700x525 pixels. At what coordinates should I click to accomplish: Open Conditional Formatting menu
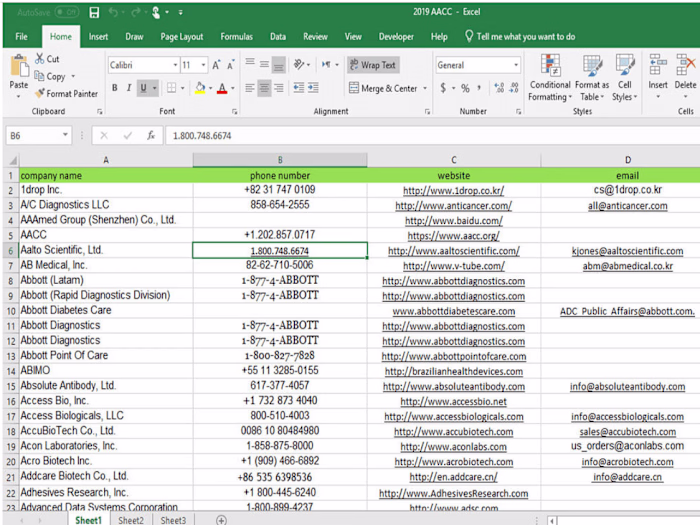click(550, 78)
